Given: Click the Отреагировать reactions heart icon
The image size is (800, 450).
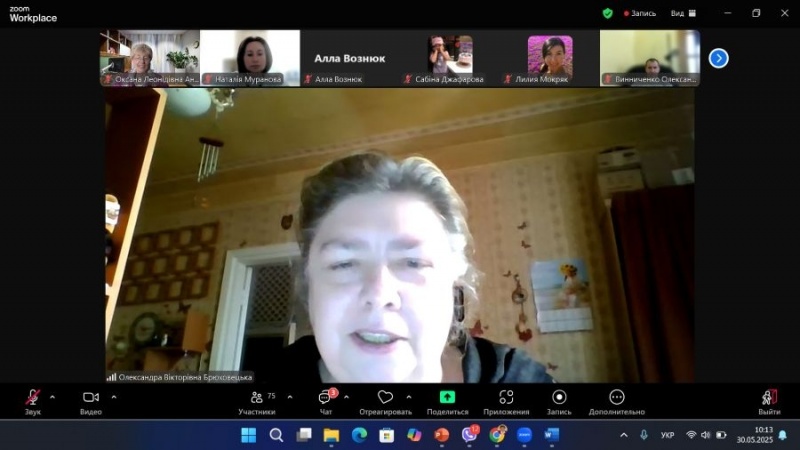Looking at the screenshot, I should pyautogui.click(x=385, y=398).
